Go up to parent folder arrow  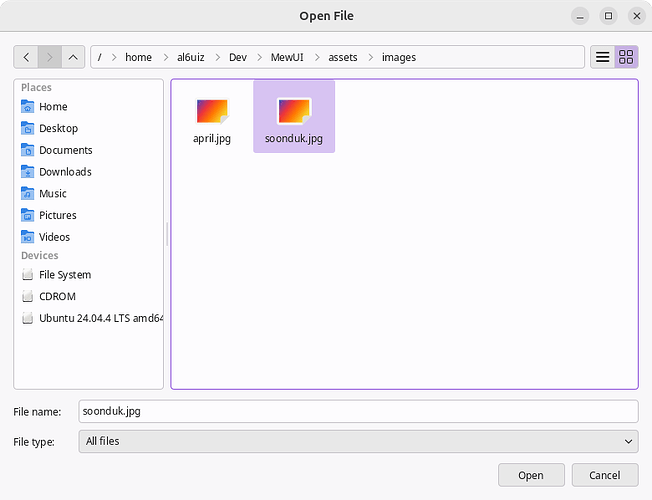click(x=73, y=57)
